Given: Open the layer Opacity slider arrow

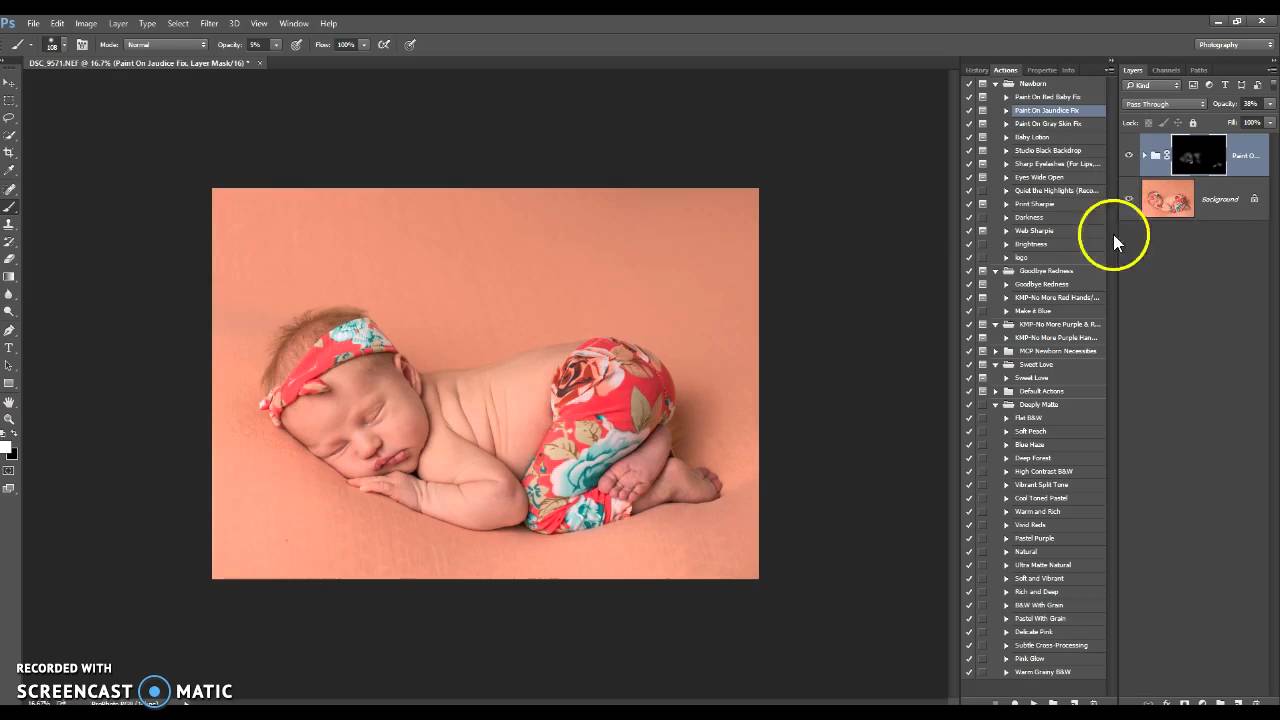Looking at the screenshot, I should pos(1270,104).
